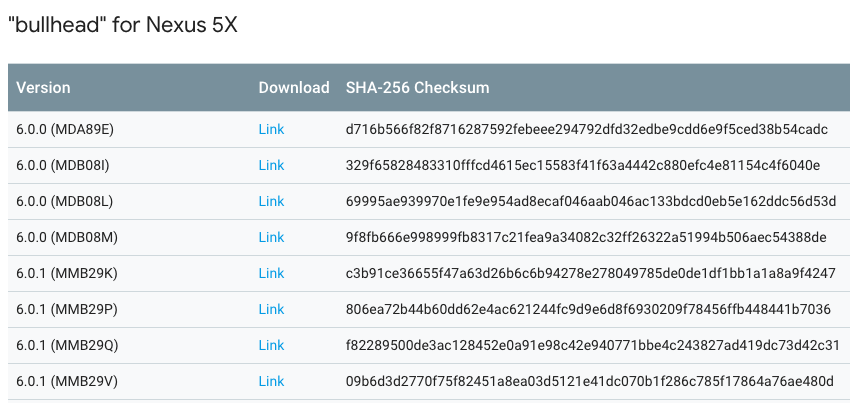Open the Link for 6.0.1 (MMB29V)

[x=271, y=381]
